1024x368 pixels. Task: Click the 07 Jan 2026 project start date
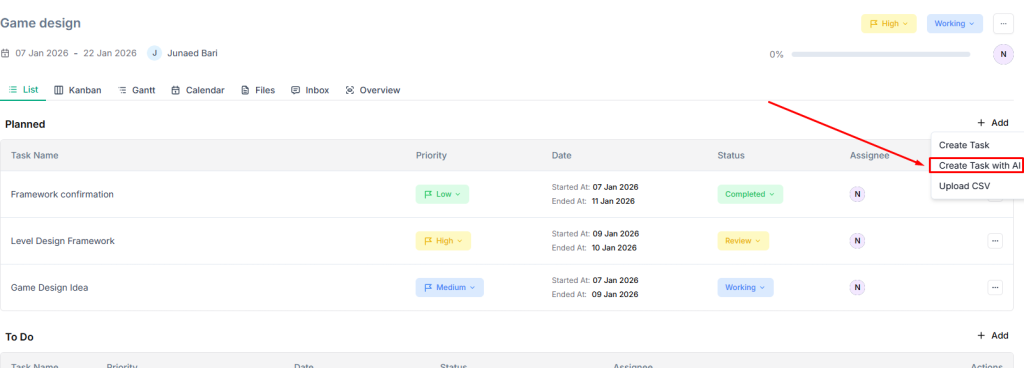pyautogui.click(x=42, y=54)
